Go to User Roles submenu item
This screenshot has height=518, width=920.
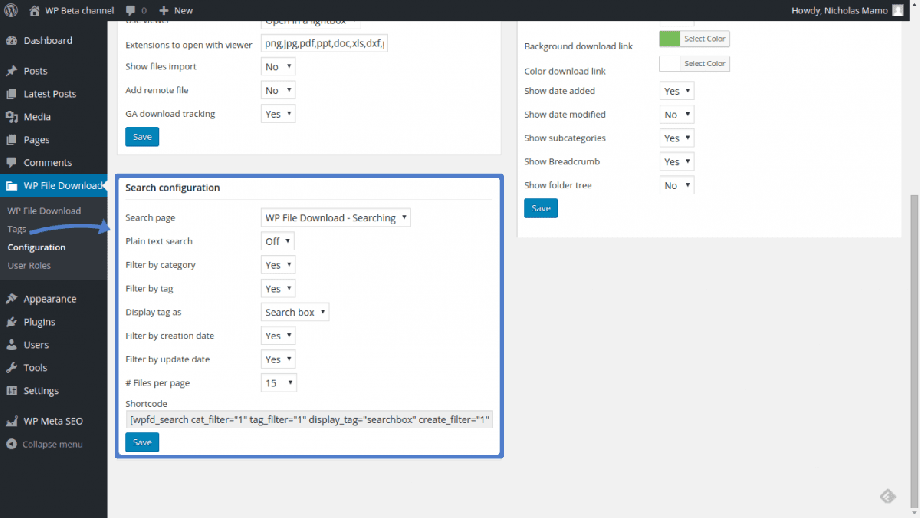[29, 265]
